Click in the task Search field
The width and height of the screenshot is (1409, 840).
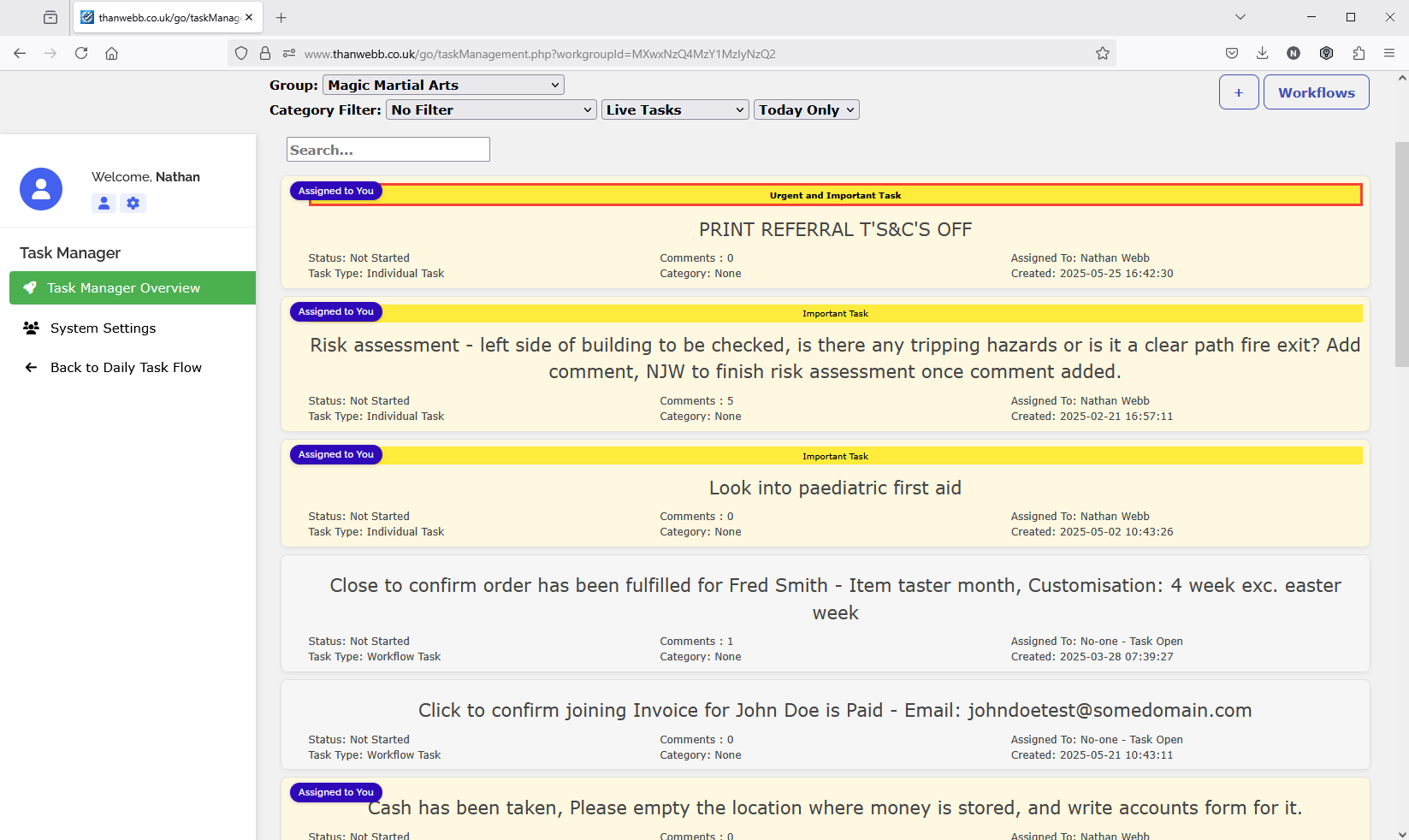pyautogui.click(x=388, y=150)
